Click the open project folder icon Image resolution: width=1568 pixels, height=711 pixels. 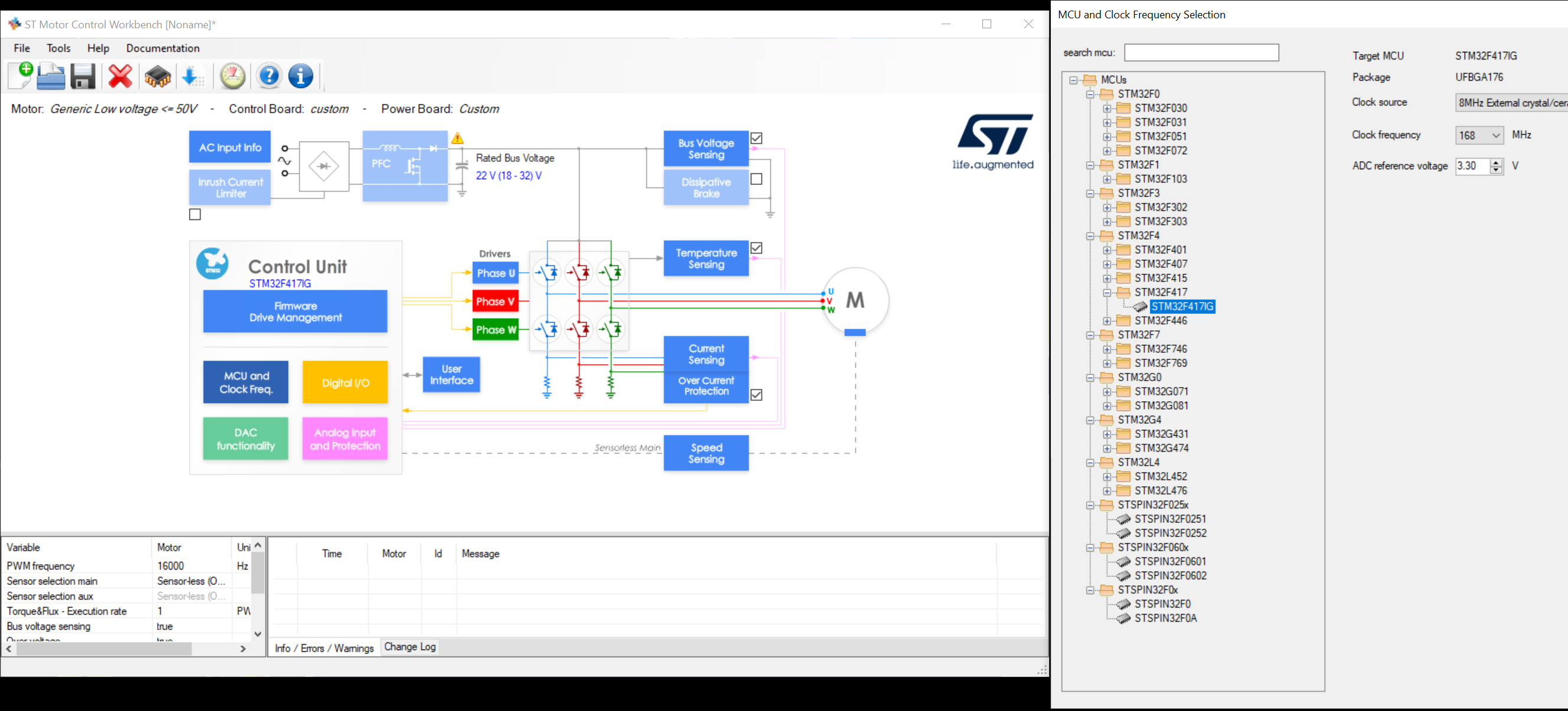point(51,77)
